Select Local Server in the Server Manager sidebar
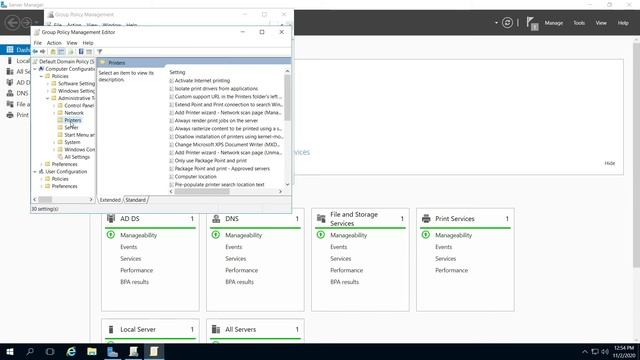 pyautogui.click(x=18, y=61)
